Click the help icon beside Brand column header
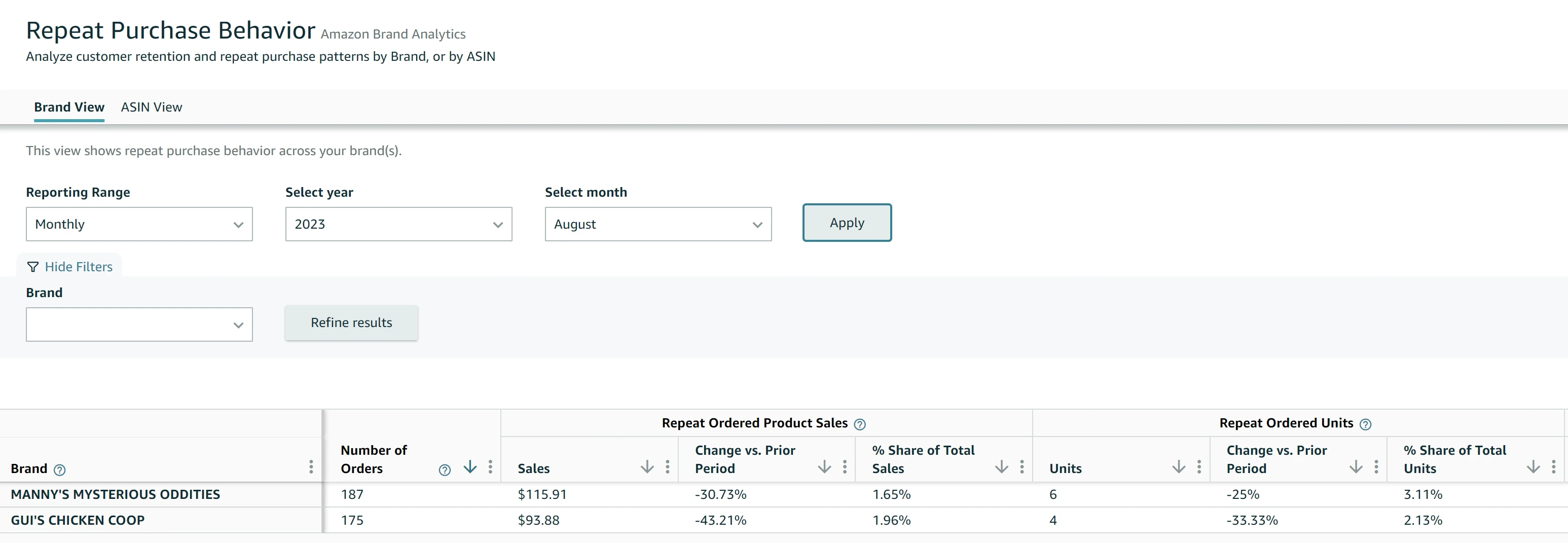Screen dimensions: 1568x543 [60, 469]
